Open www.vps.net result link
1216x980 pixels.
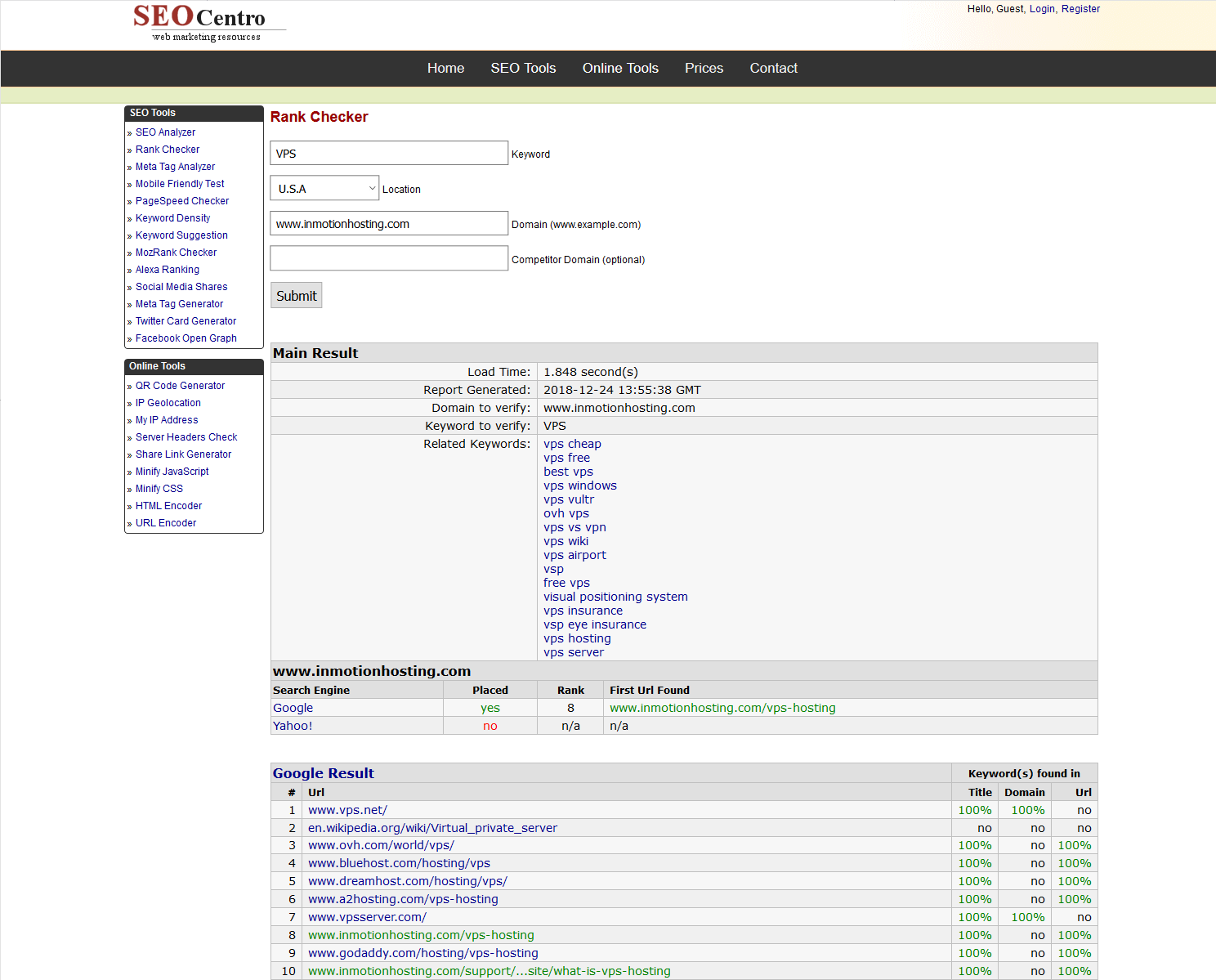click(347, 810)
